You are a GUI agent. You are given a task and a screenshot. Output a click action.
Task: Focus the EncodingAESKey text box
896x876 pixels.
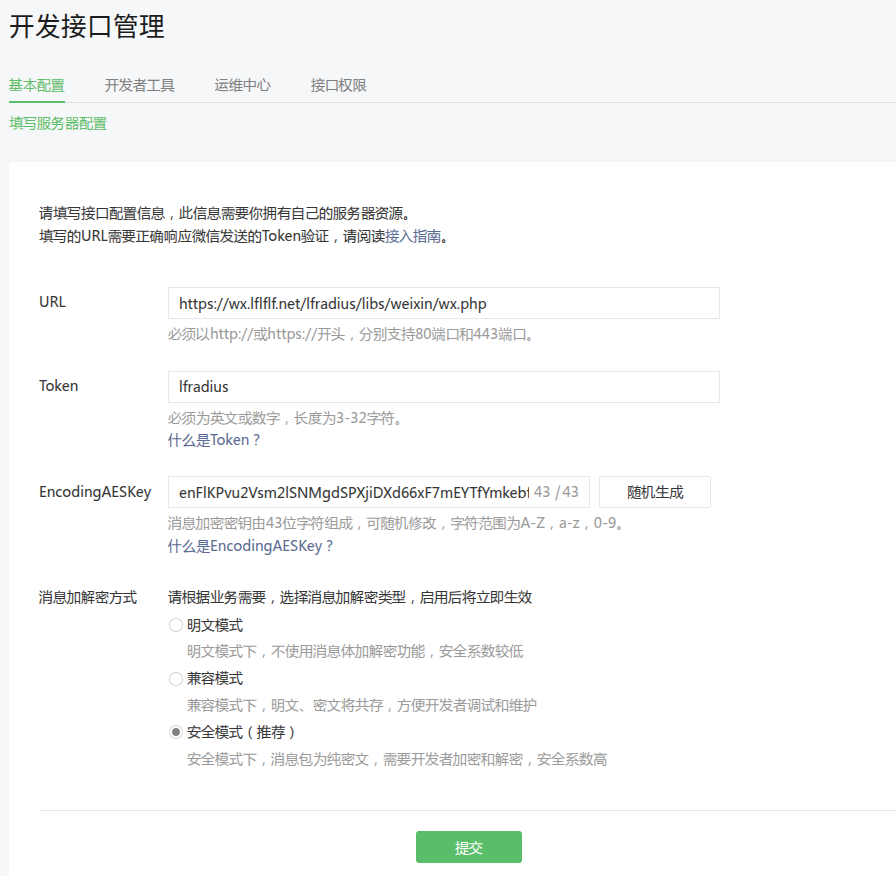tap(350, 492)
